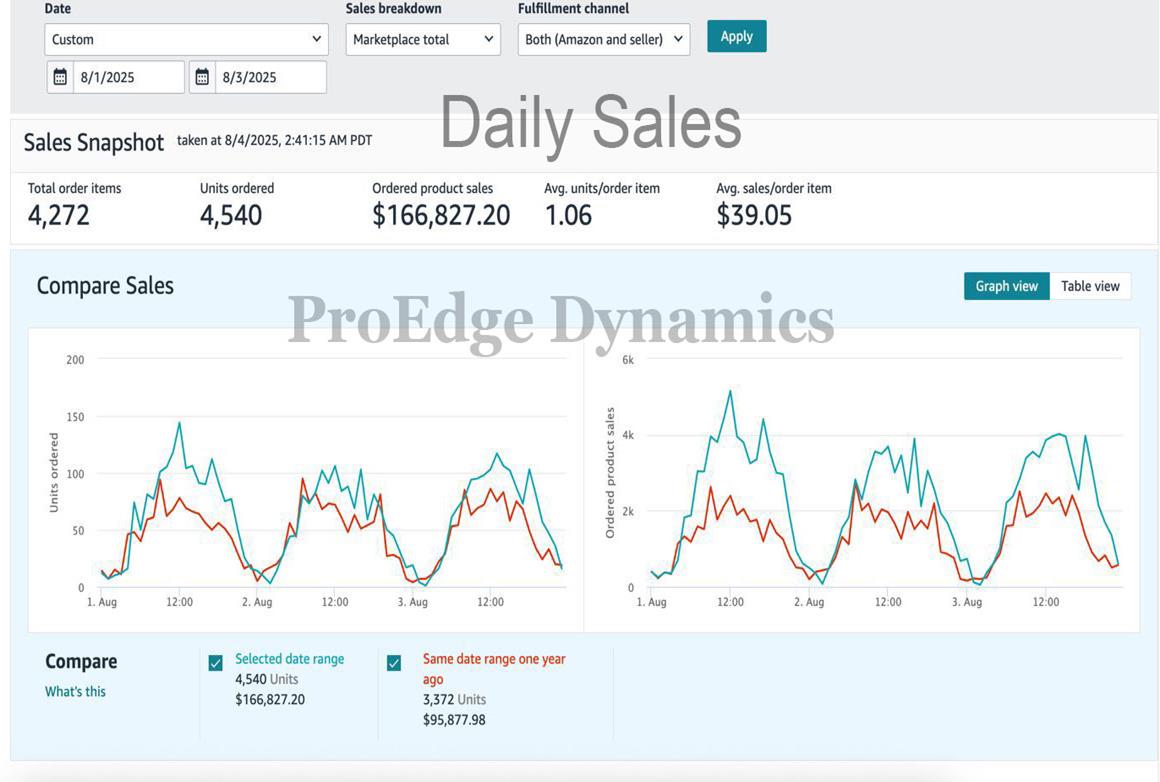
Task: Click the Sales Snapshot heading
Action: coord(93,142)
